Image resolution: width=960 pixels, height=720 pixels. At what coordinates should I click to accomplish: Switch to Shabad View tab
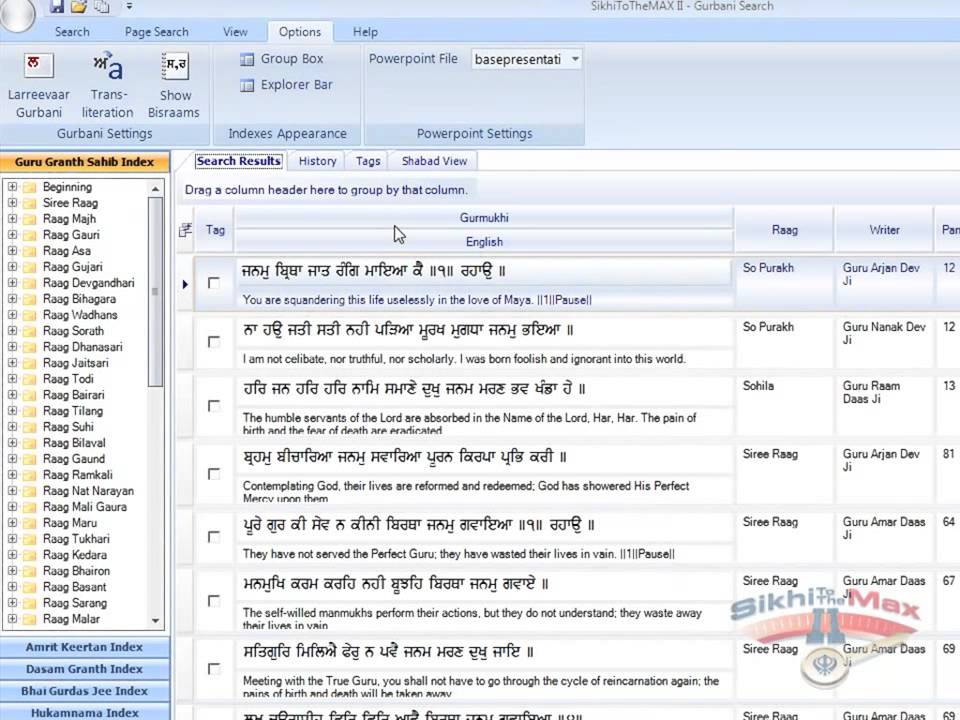point(434,161)
